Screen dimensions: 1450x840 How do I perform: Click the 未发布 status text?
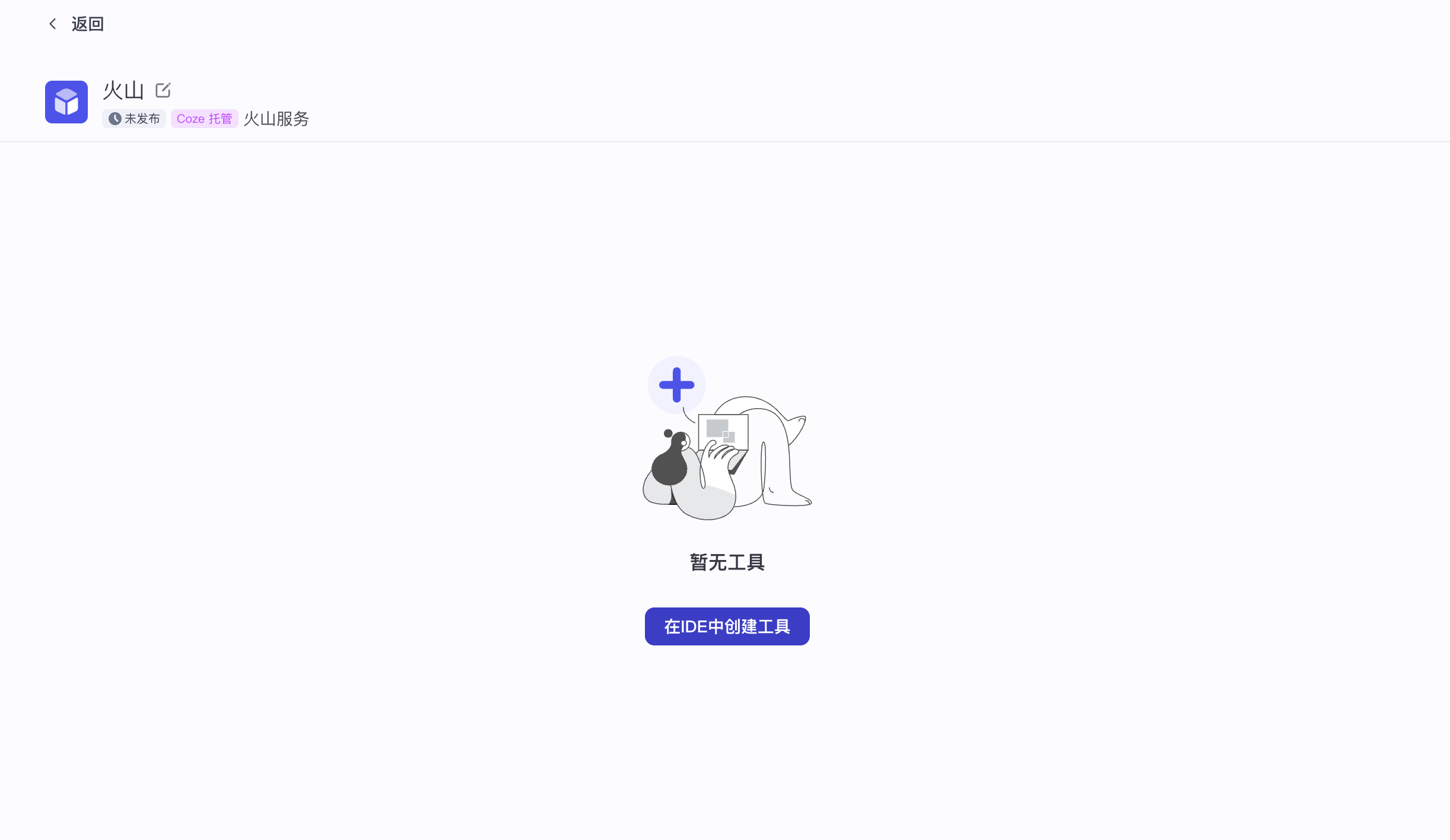[x=142, y=119]
